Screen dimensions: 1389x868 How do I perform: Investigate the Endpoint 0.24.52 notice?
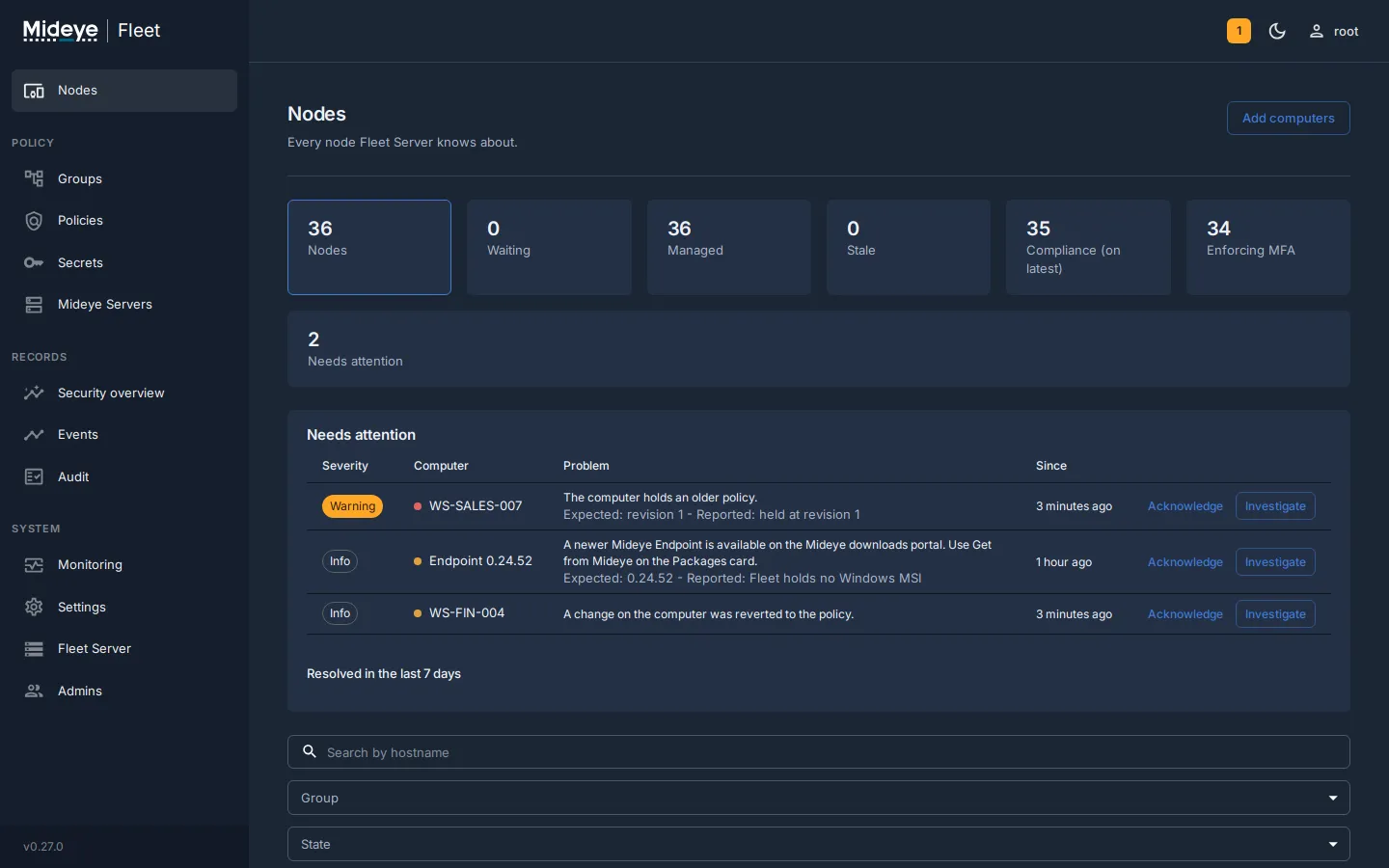(1275, 562)
